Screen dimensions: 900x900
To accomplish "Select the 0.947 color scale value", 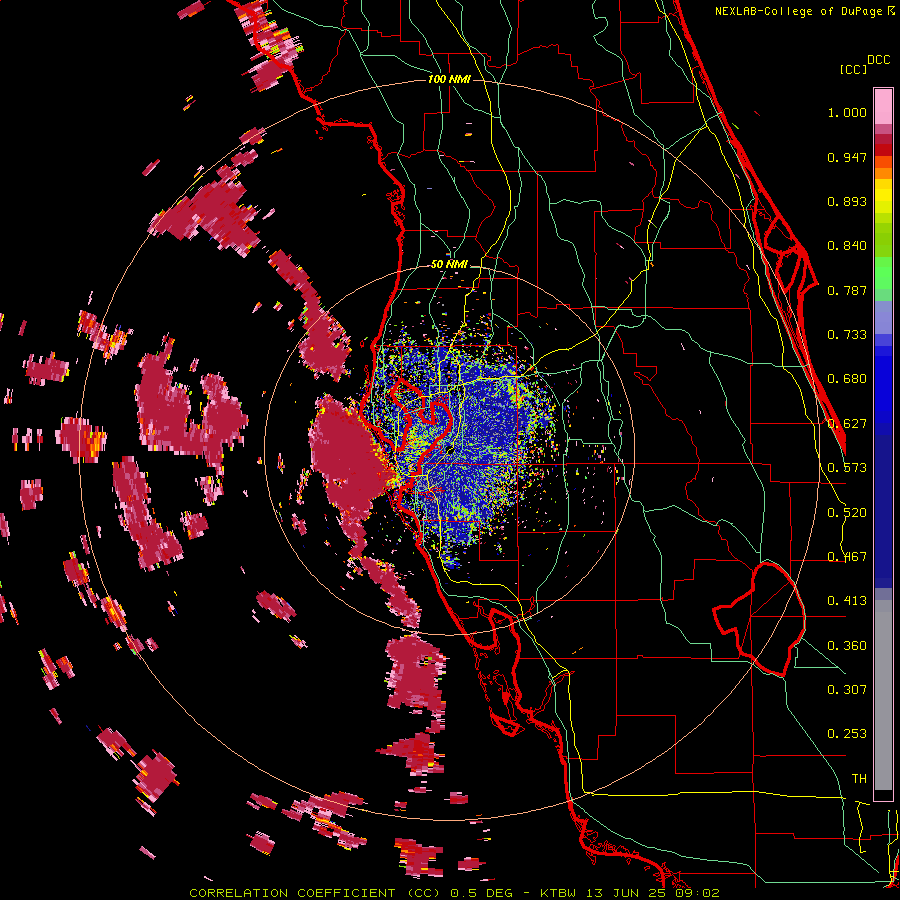I will pos(847,157).
